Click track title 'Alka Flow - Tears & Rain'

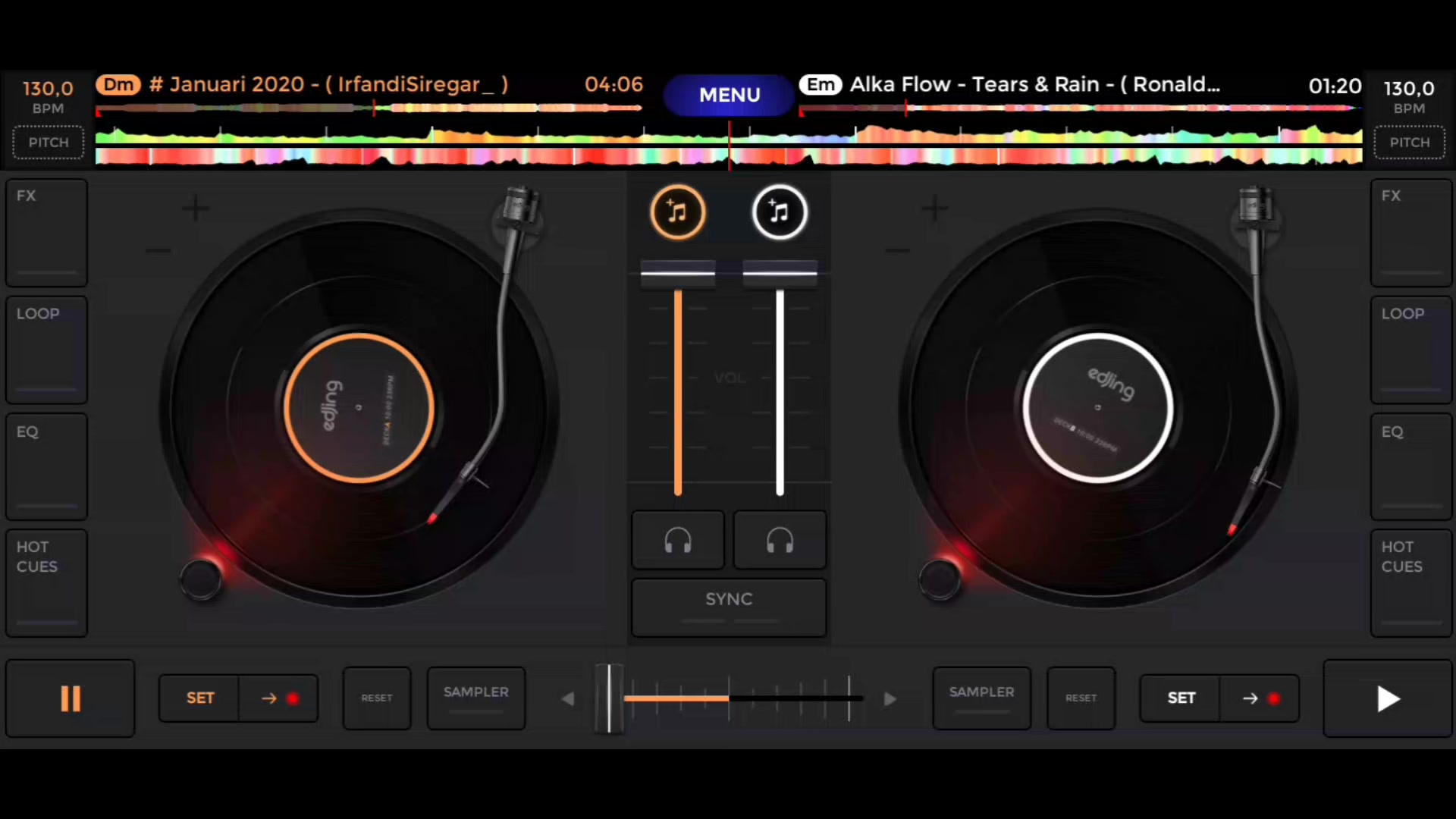click(x=1034, y=84)
